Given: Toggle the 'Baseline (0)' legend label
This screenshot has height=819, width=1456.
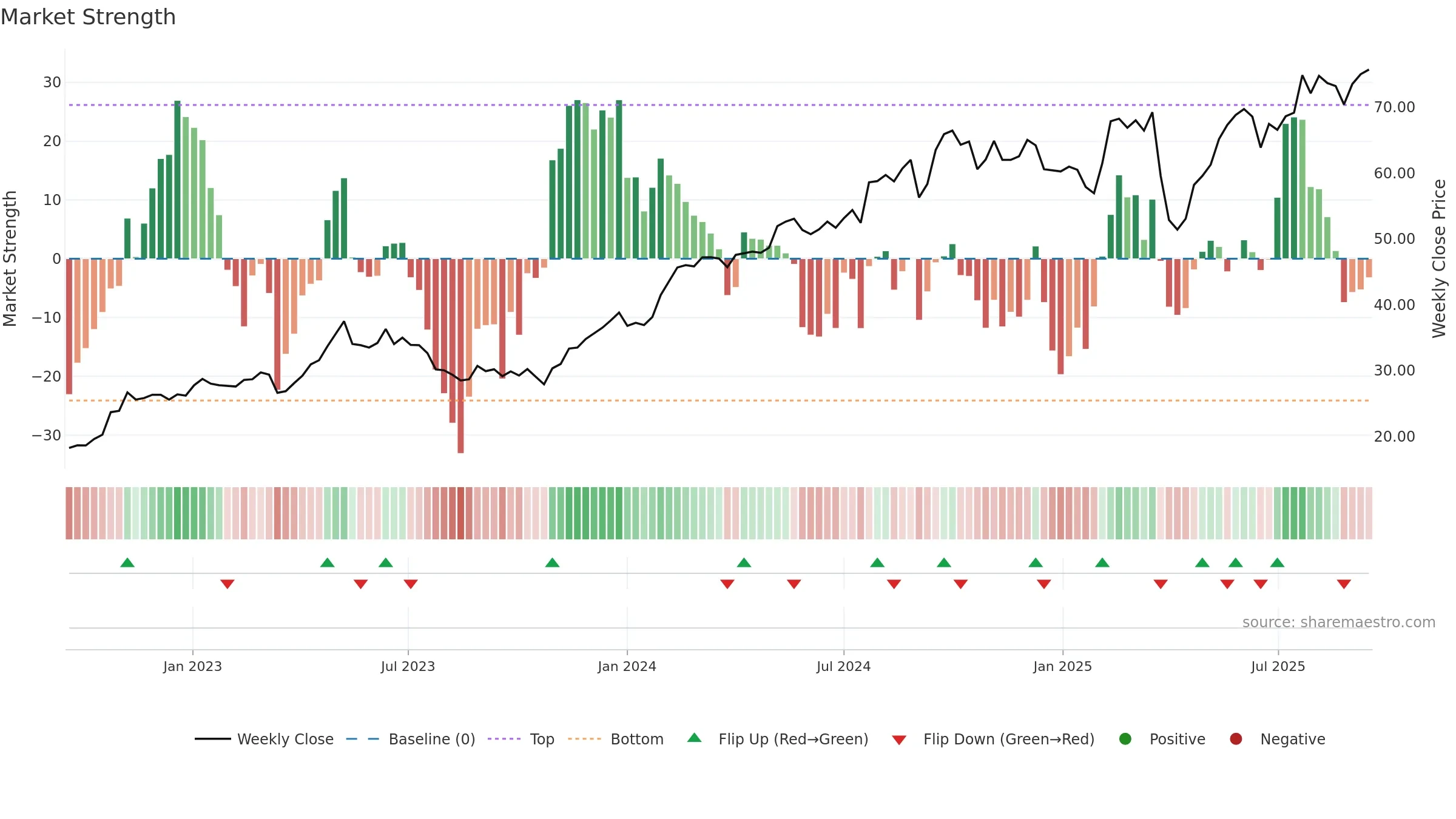Looking at the screenshot, I should pyautogui.click(x=432, y=739).
